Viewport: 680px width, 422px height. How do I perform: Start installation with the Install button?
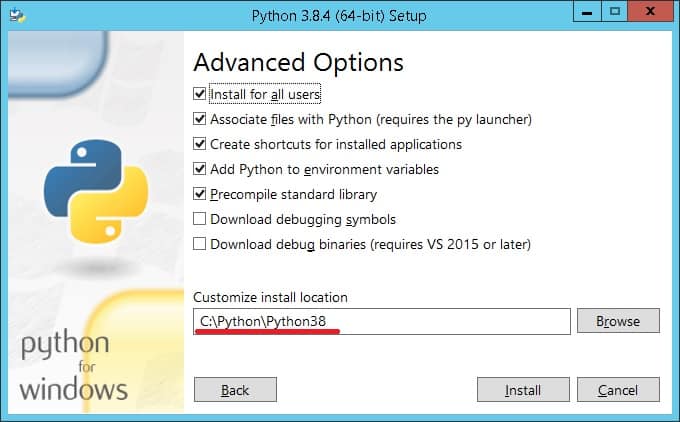pos(523,389)
